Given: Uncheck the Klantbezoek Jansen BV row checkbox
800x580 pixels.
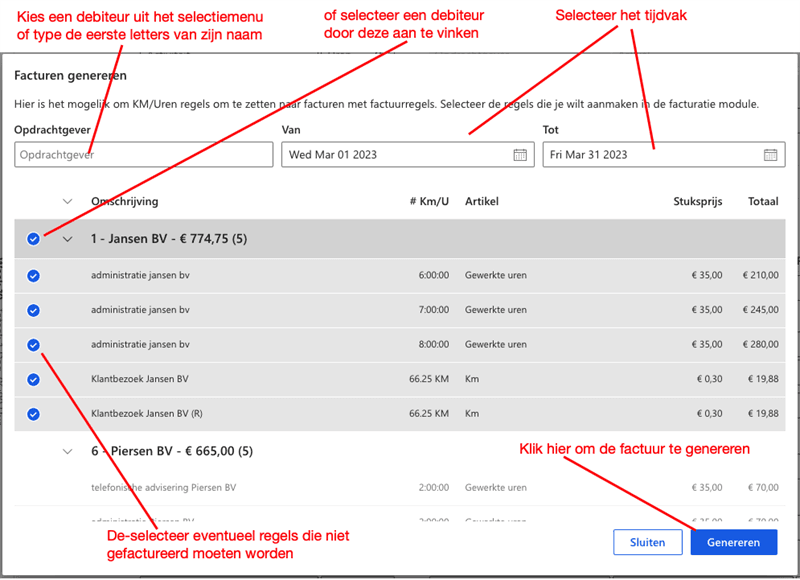Looking at the screenshot, I should pyautogui.click(x=33, y=380).
